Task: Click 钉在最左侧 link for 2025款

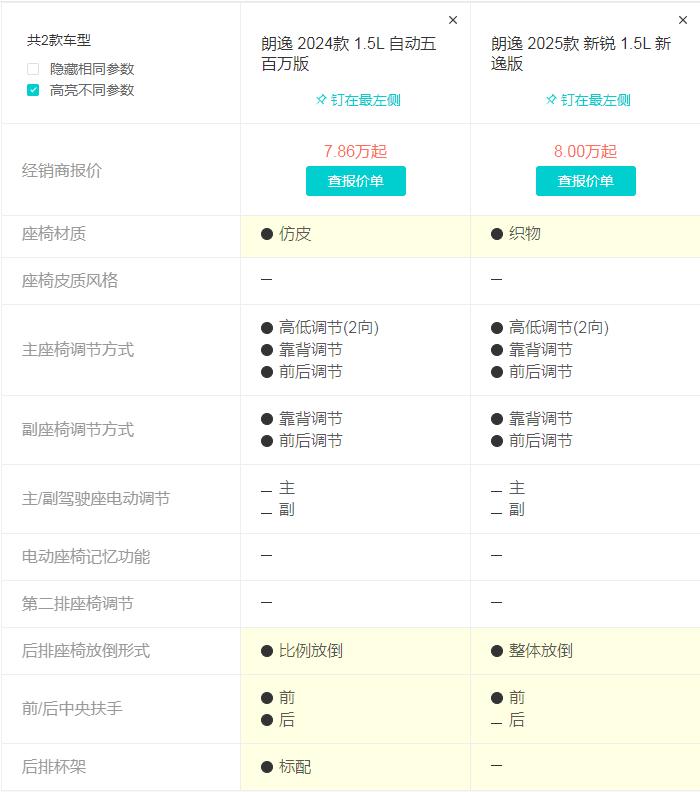Action: point(595,100)
